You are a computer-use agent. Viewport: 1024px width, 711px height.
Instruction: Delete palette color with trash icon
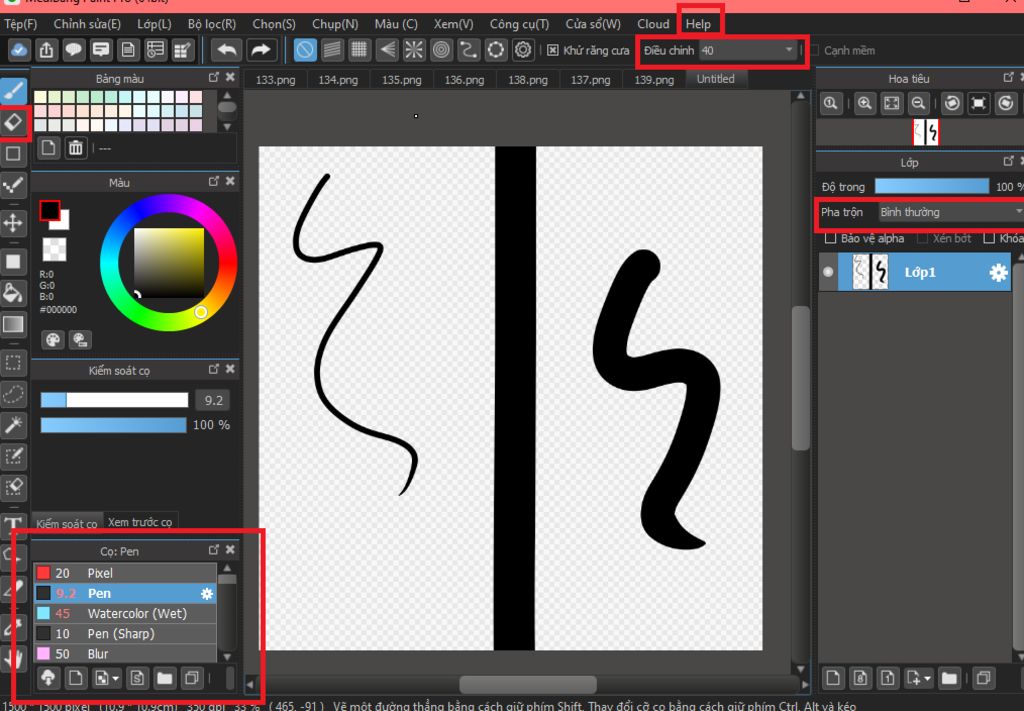pos(76,148)
